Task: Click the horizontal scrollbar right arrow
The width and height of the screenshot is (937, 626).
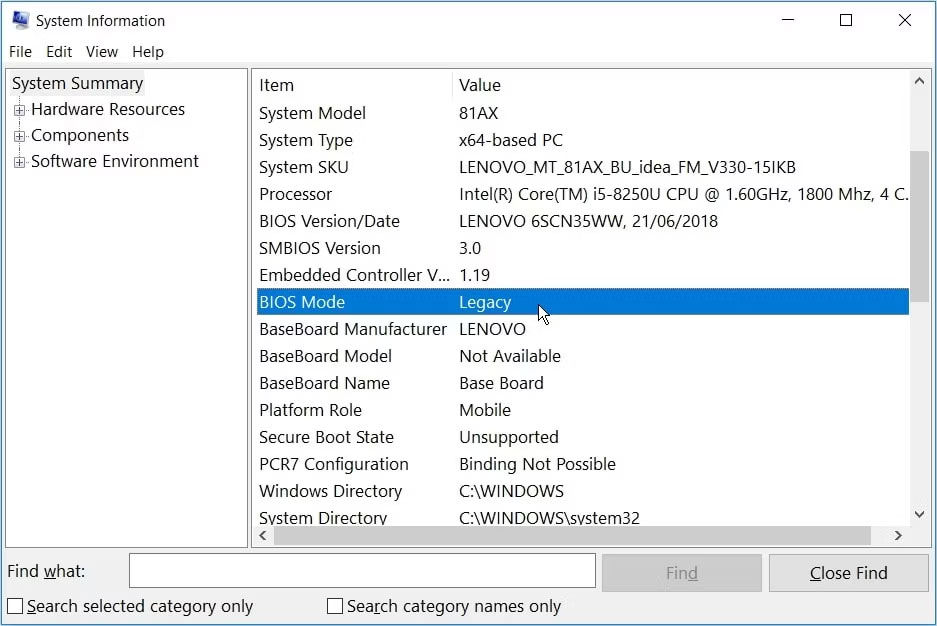Action: click(x=898, y=535)
